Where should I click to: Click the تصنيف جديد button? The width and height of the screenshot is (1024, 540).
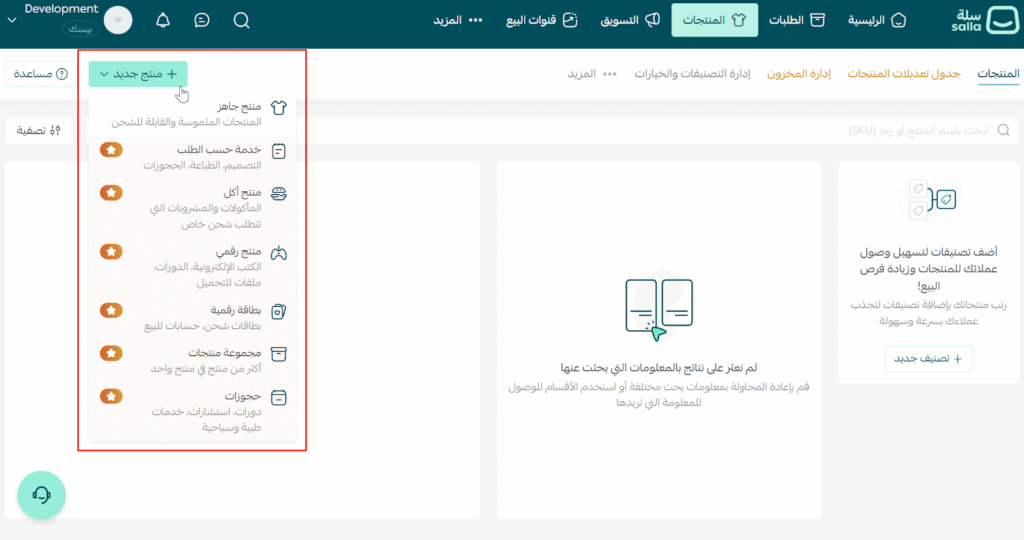click(928, 358)
